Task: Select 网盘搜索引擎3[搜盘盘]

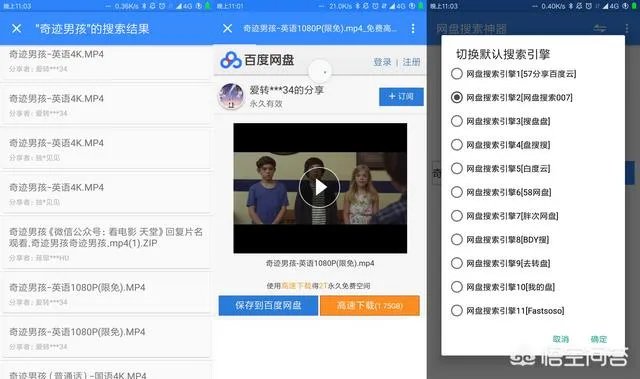Action: point(501,121)
